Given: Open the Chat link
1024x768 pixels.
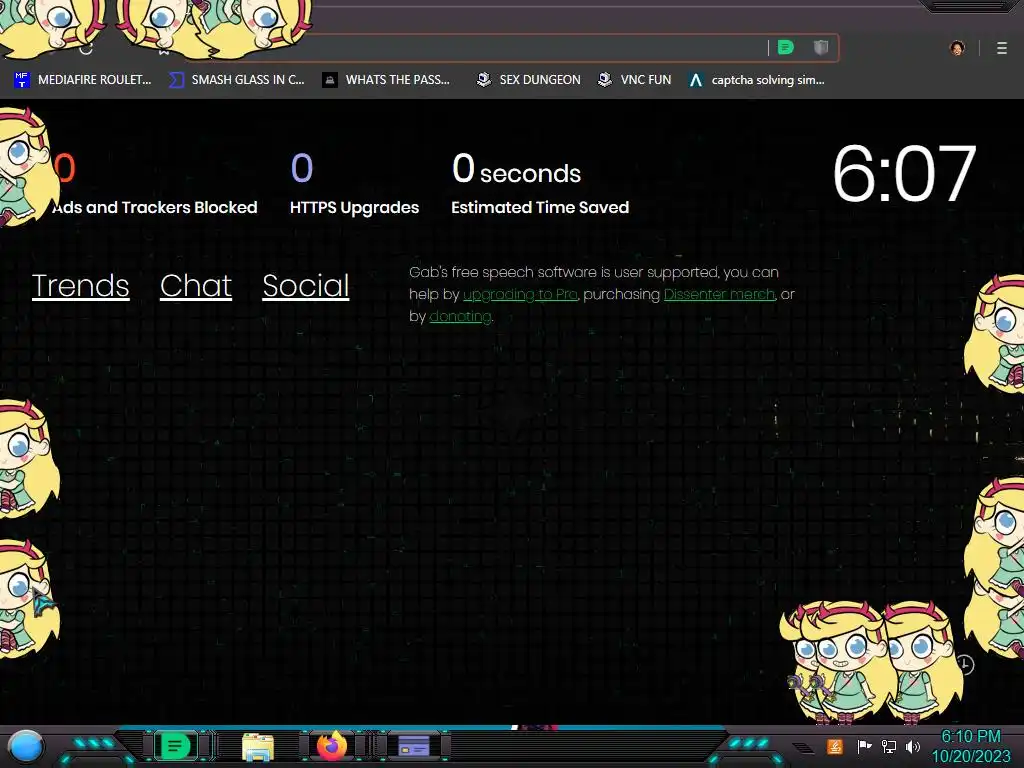Looking at the screenshot, I should click(x=196, y=286).
